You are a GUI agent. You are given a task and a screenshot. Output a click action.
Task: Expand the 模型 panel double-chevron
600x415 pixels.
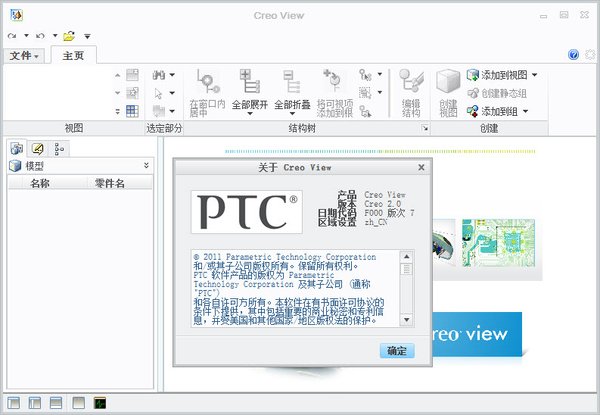pyautogui.click(x=146, y=165)
